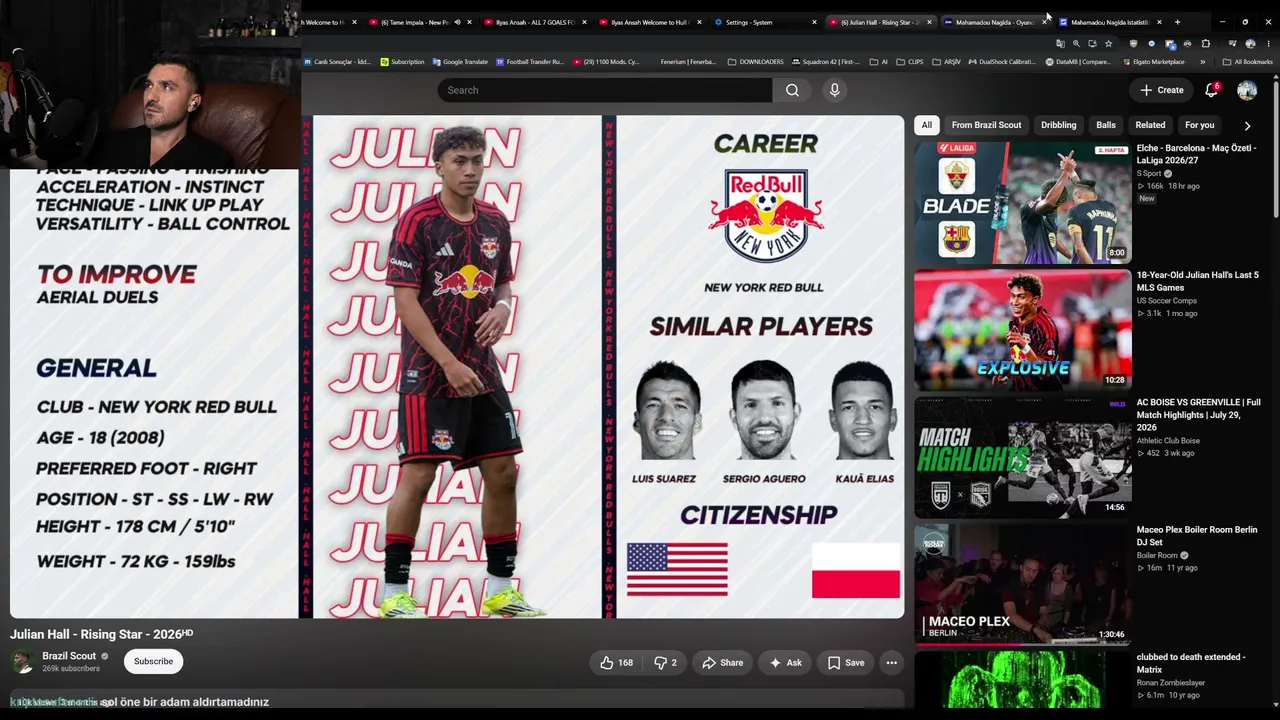Click the Julian Hall video player
This screenshot has width=1280, height=720.
click(457, 367)
